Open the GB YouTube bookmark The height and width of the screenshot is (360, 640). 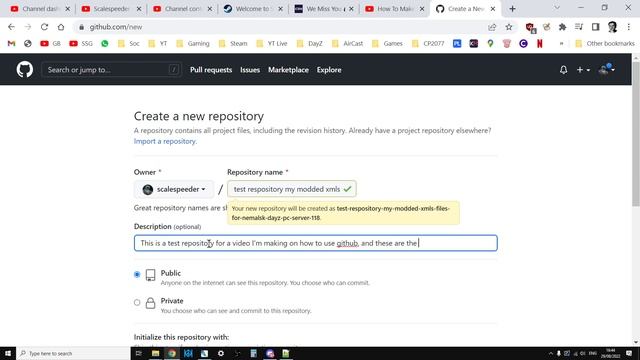pyautogui.click(x=50, y=43)
